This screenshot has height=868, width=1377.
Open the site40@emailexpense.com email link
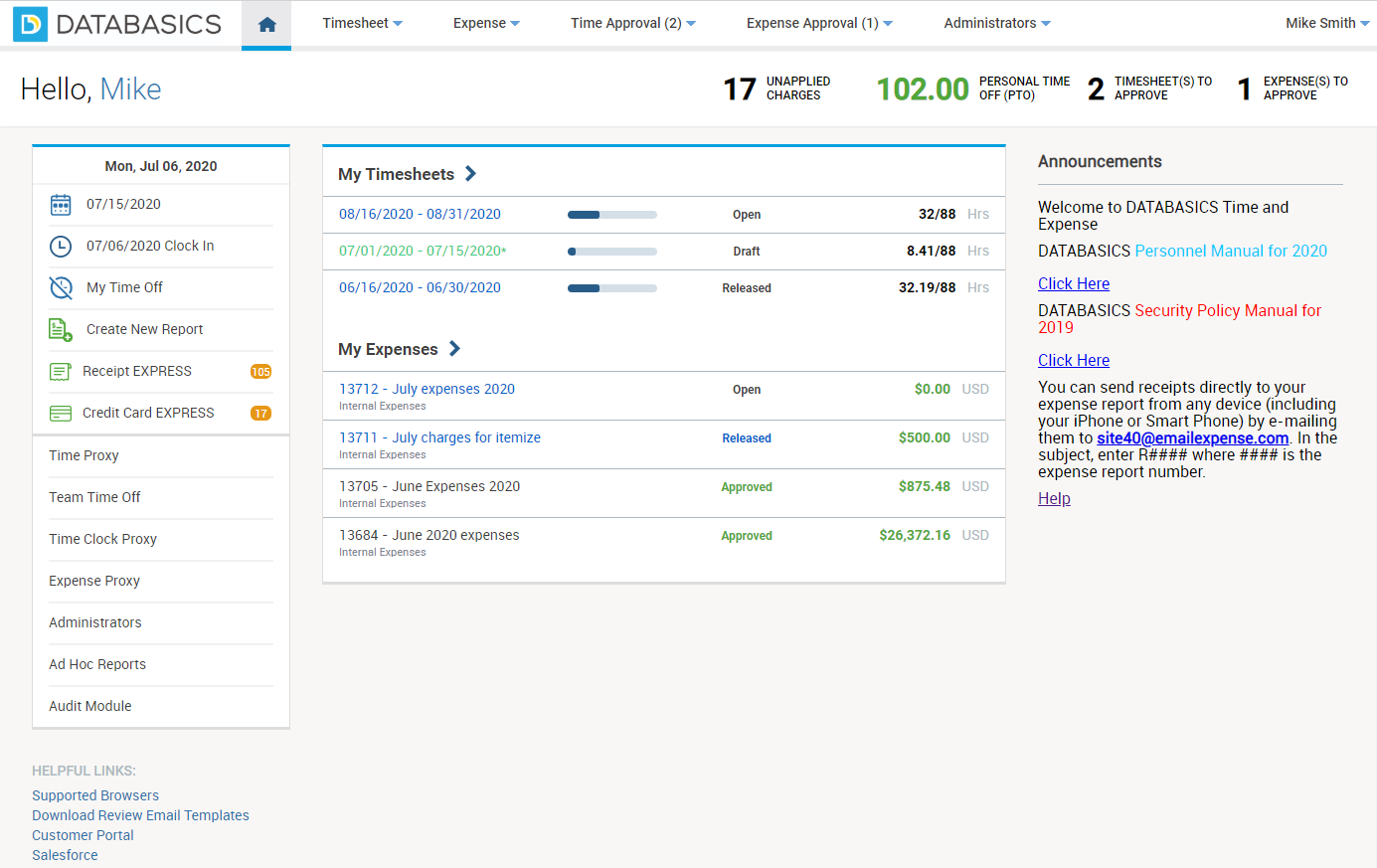(x=1192, y=438)
